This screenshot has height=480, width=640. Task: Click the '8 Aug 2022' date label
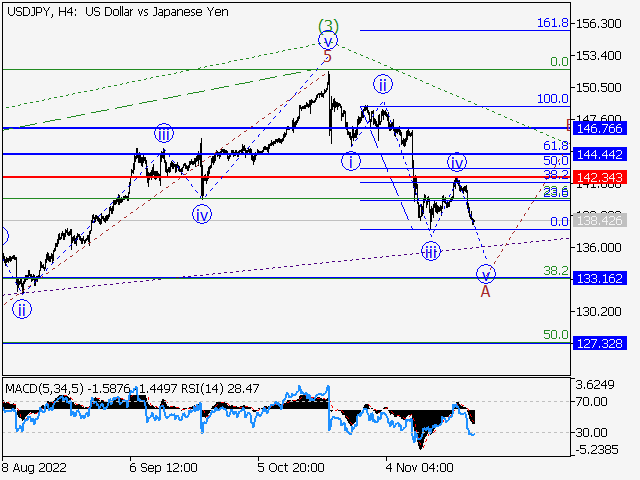coord(34,468)
